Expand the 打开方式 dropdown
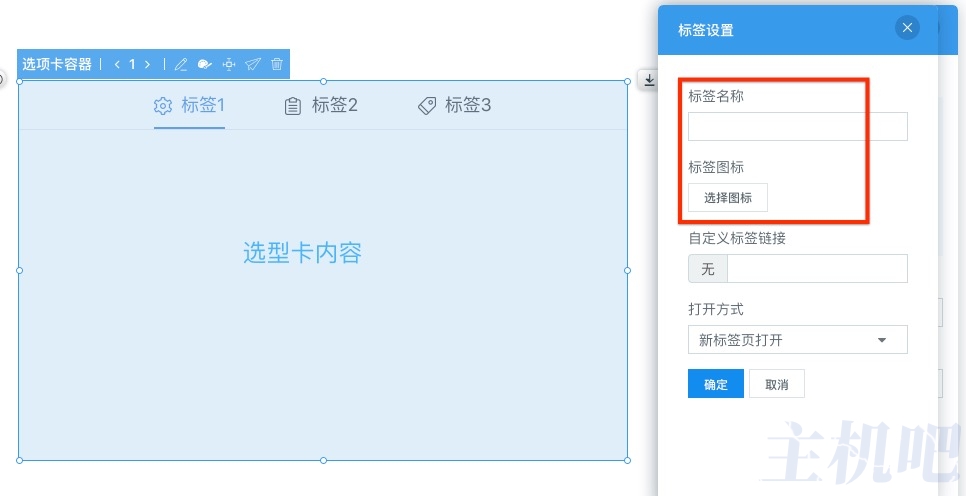 click(x=797, y=340)
